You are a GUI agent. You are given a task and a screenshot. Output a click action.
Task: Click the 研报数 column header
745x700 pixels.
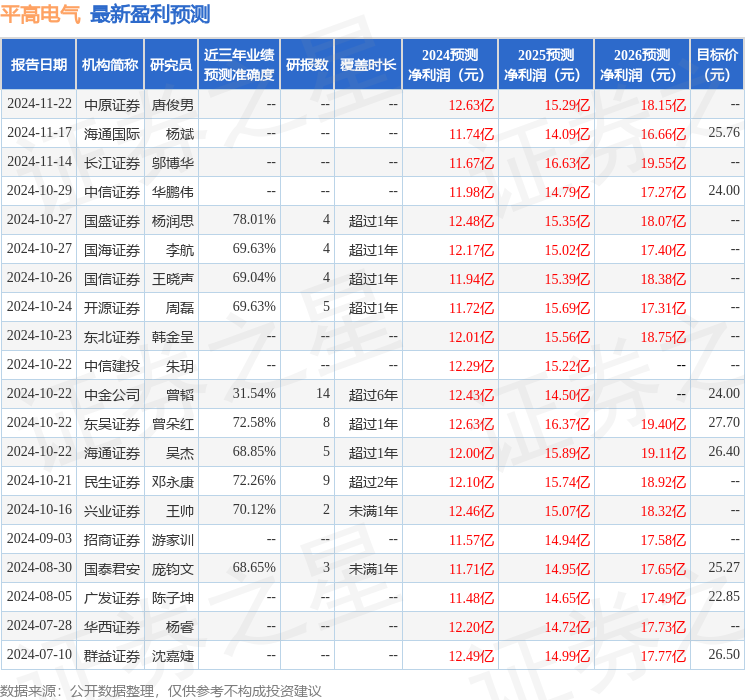click(x=307, y=65)
